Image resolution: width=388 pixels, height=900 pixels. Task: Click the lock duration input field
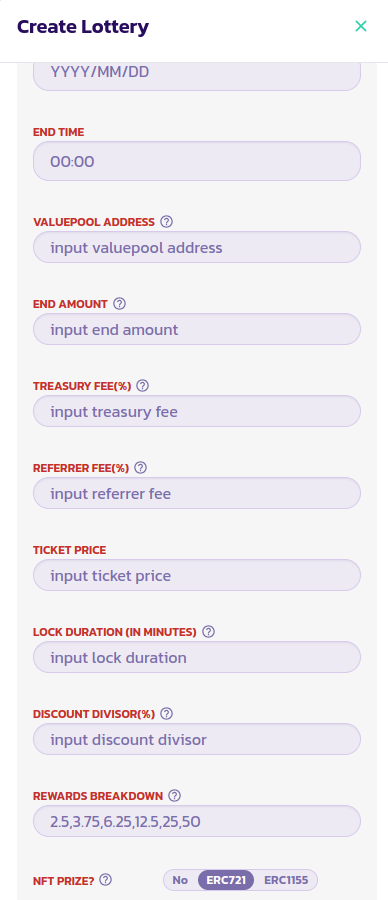[x=197, y=657]
